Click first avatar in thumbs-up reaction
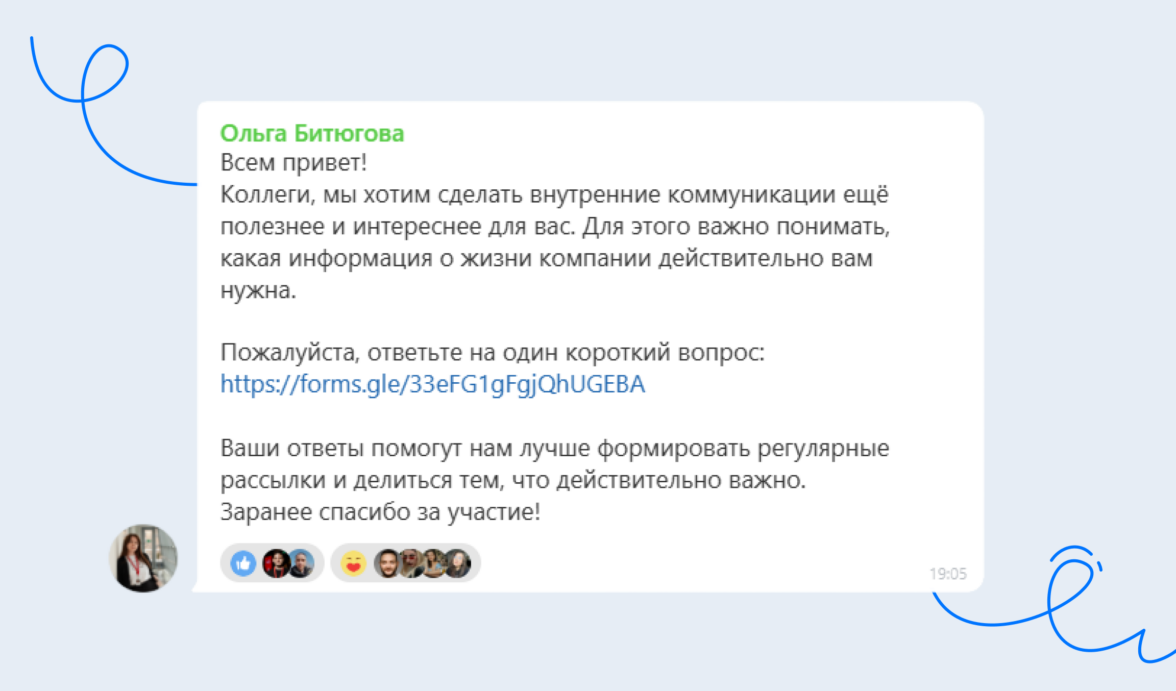This screenshot has width=1176, height=691. 276,564
